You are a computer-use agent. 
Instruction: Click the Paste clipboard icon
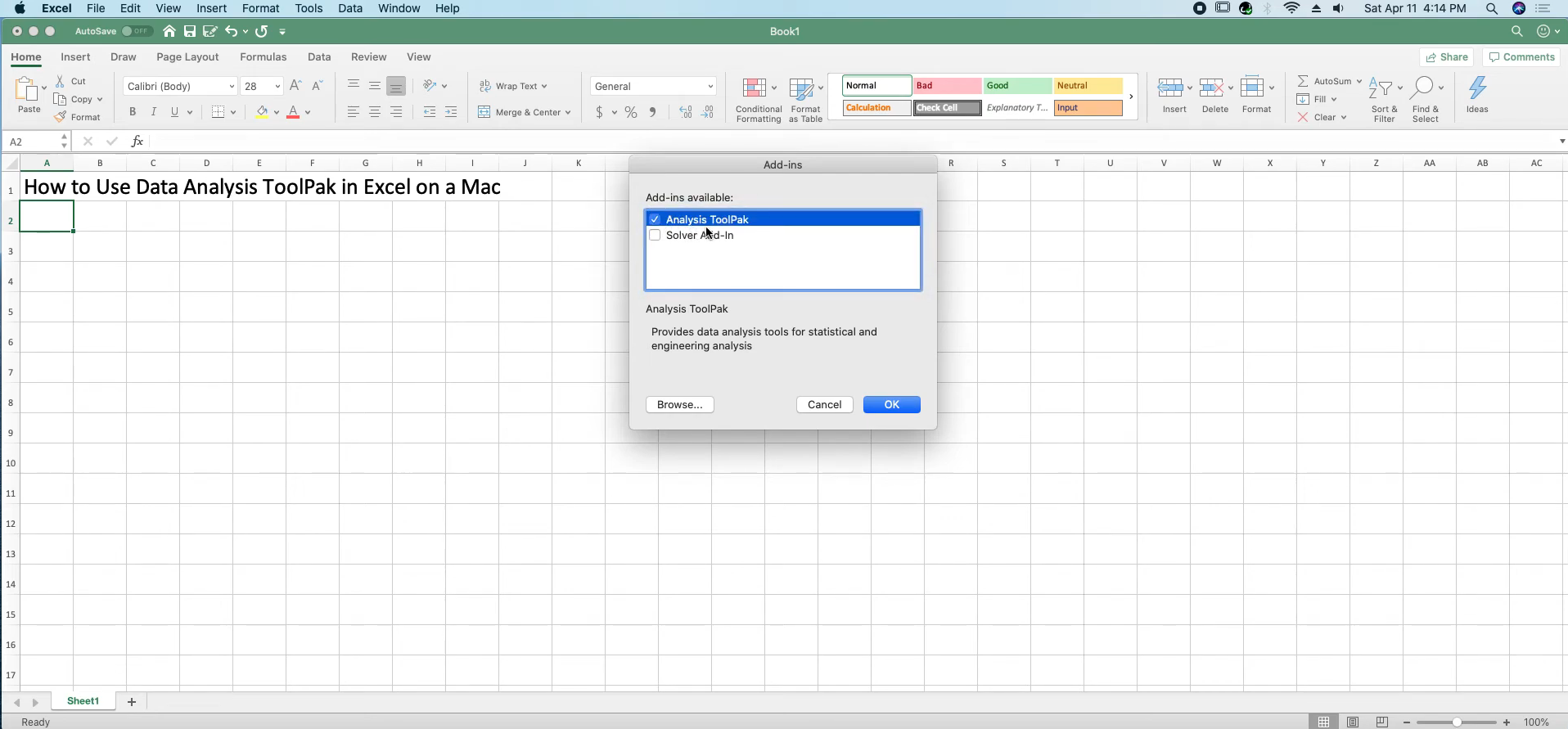pyautogui.click(x=27, y=88)
